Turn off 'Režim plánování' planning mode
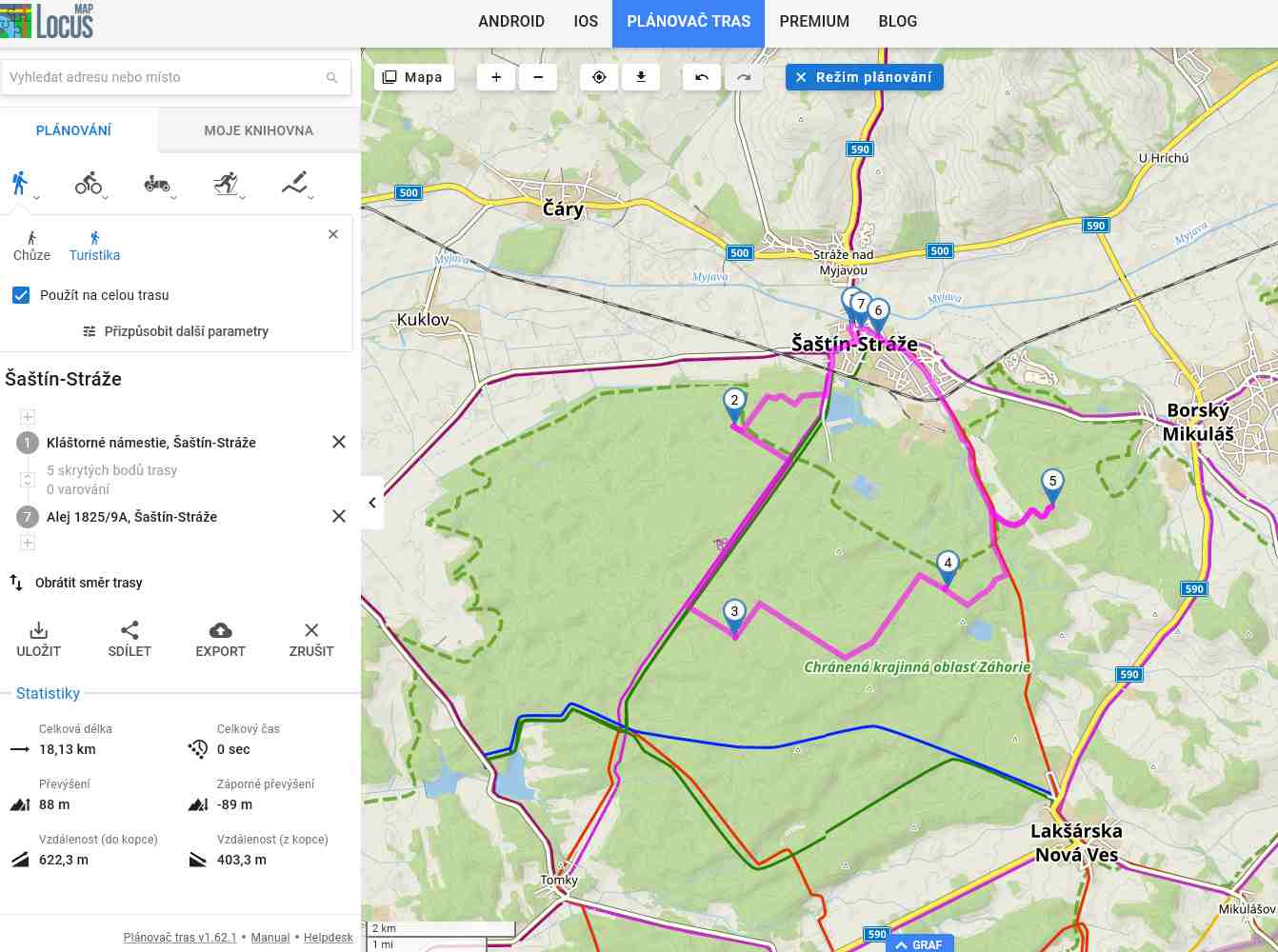Screen dimensions: 1278x952 pos(864,77)
